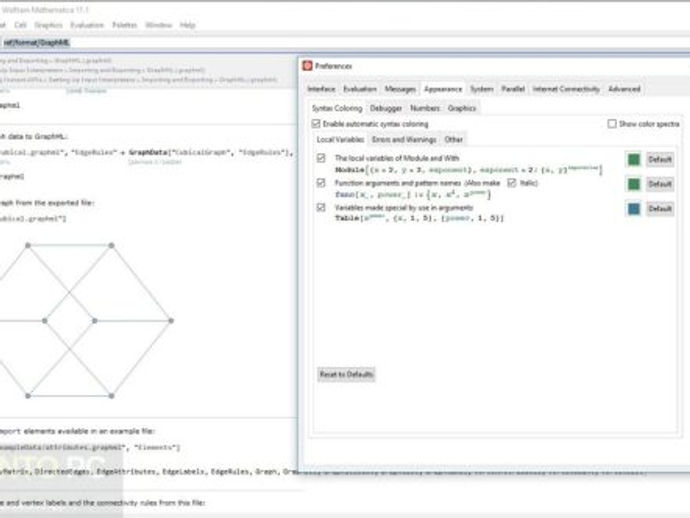Select the Errors and Warnings tab
This screenshot has height=518, width=690.
pyautogui.click(x=404, y=140)
